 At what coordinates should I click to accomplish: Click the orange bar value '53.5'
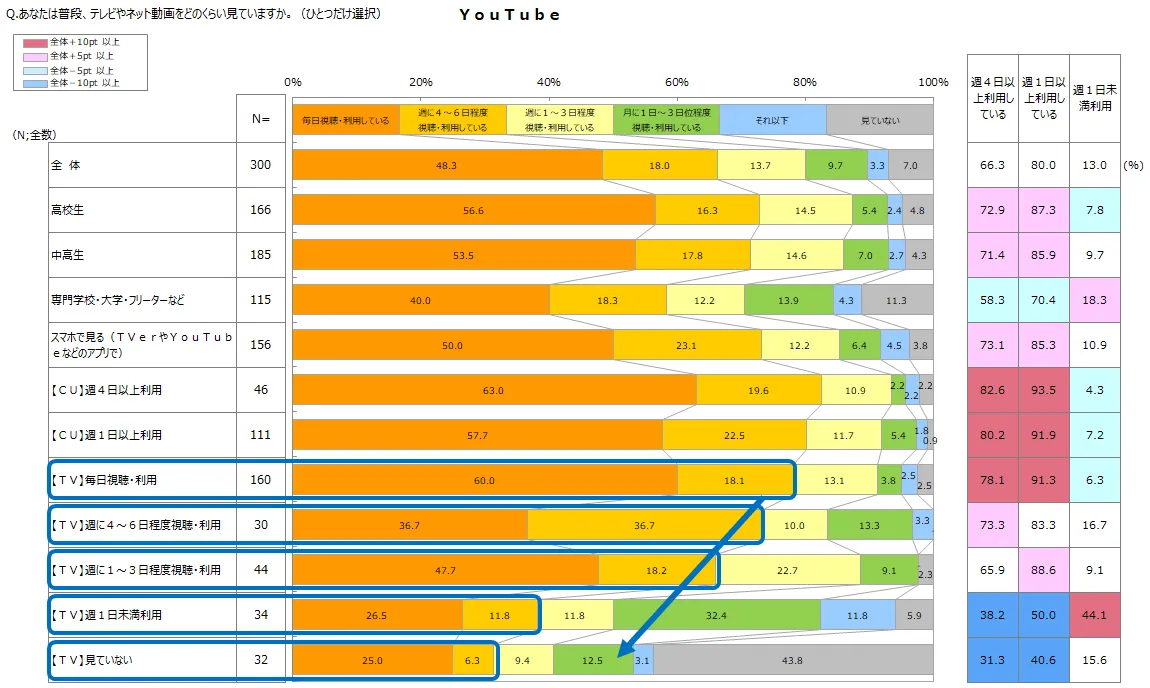pos(464,256)
